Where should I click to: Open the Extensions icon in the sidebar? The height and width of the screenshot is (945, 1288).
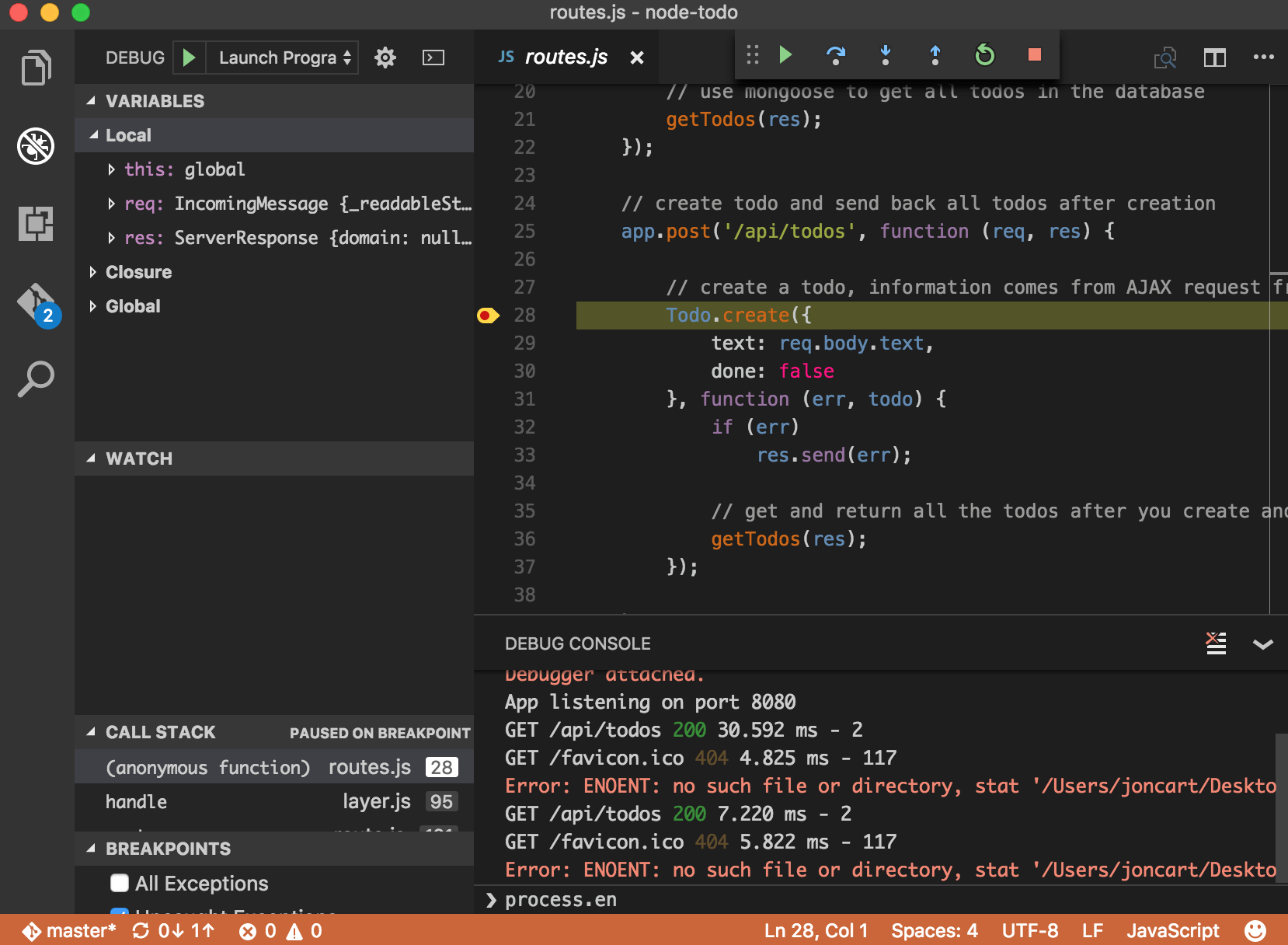coord(35,224)
